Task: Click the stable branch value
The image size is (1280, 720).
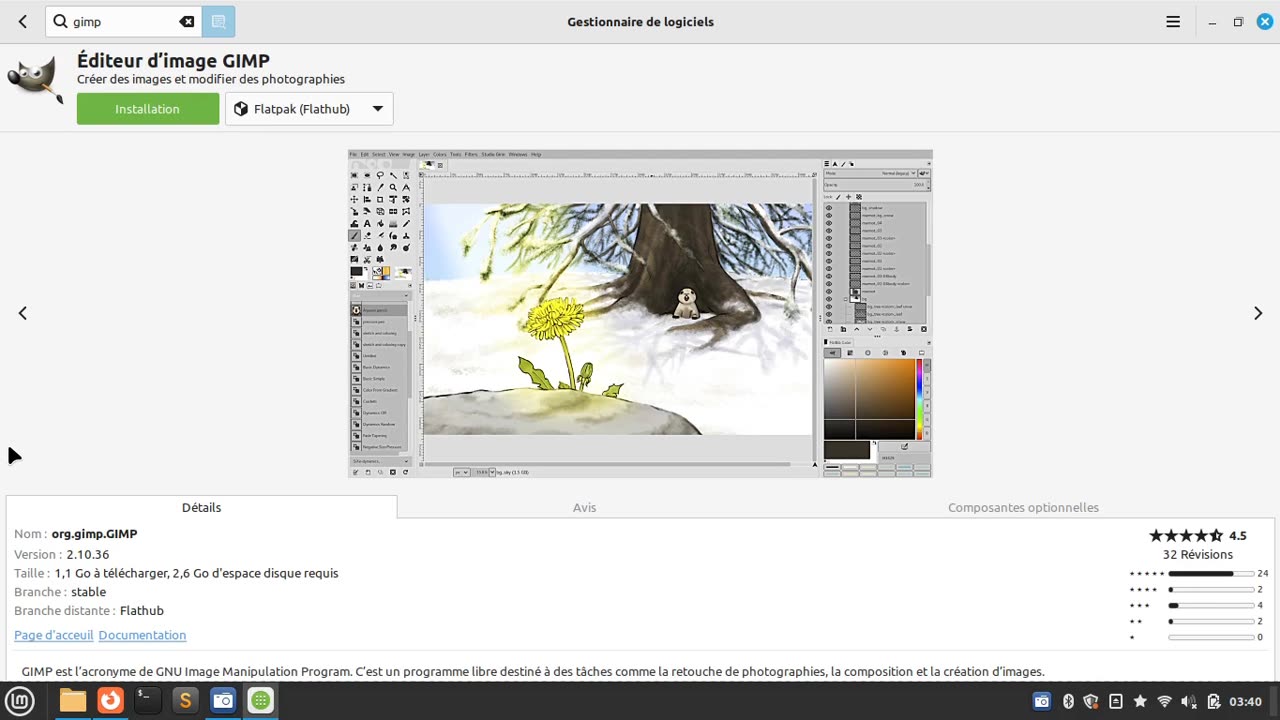Action: click(88, 592)
